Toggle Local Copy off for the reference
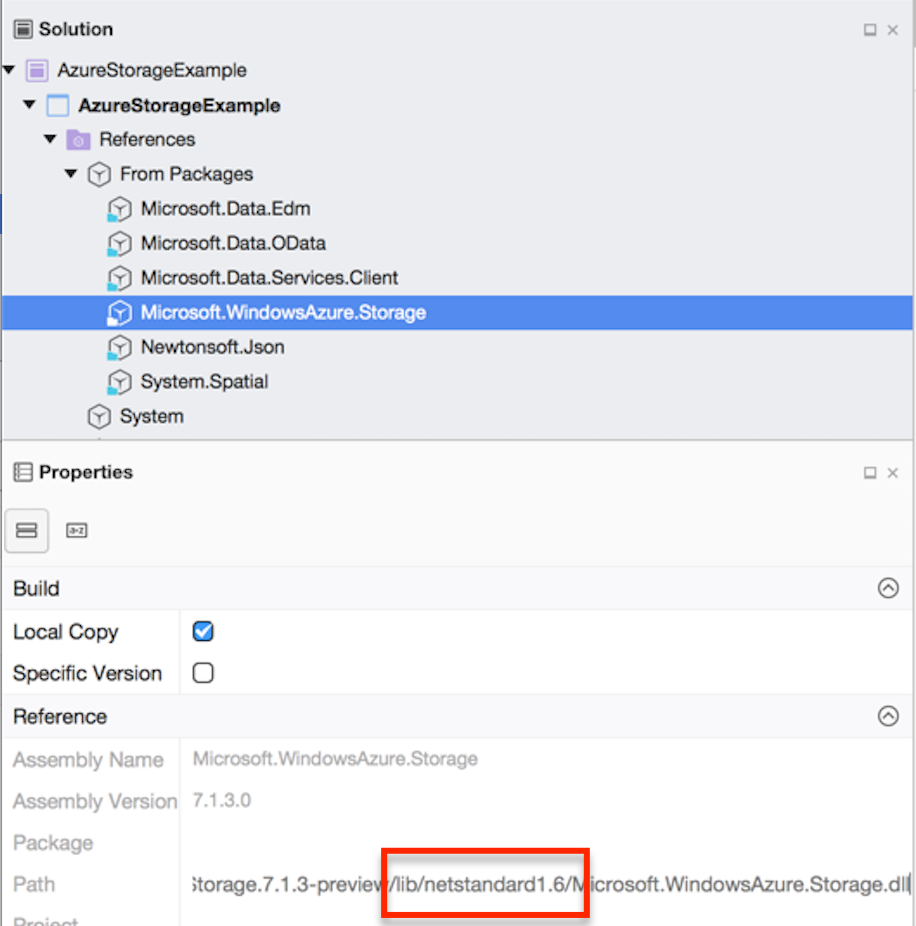The image size is (916, 926). [x=203, y=631]
